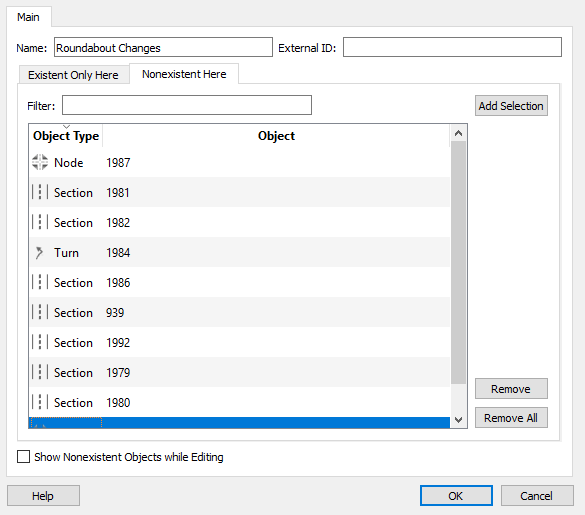Click the Add Selection button
The image size is (585, 515).
(511, 106)
